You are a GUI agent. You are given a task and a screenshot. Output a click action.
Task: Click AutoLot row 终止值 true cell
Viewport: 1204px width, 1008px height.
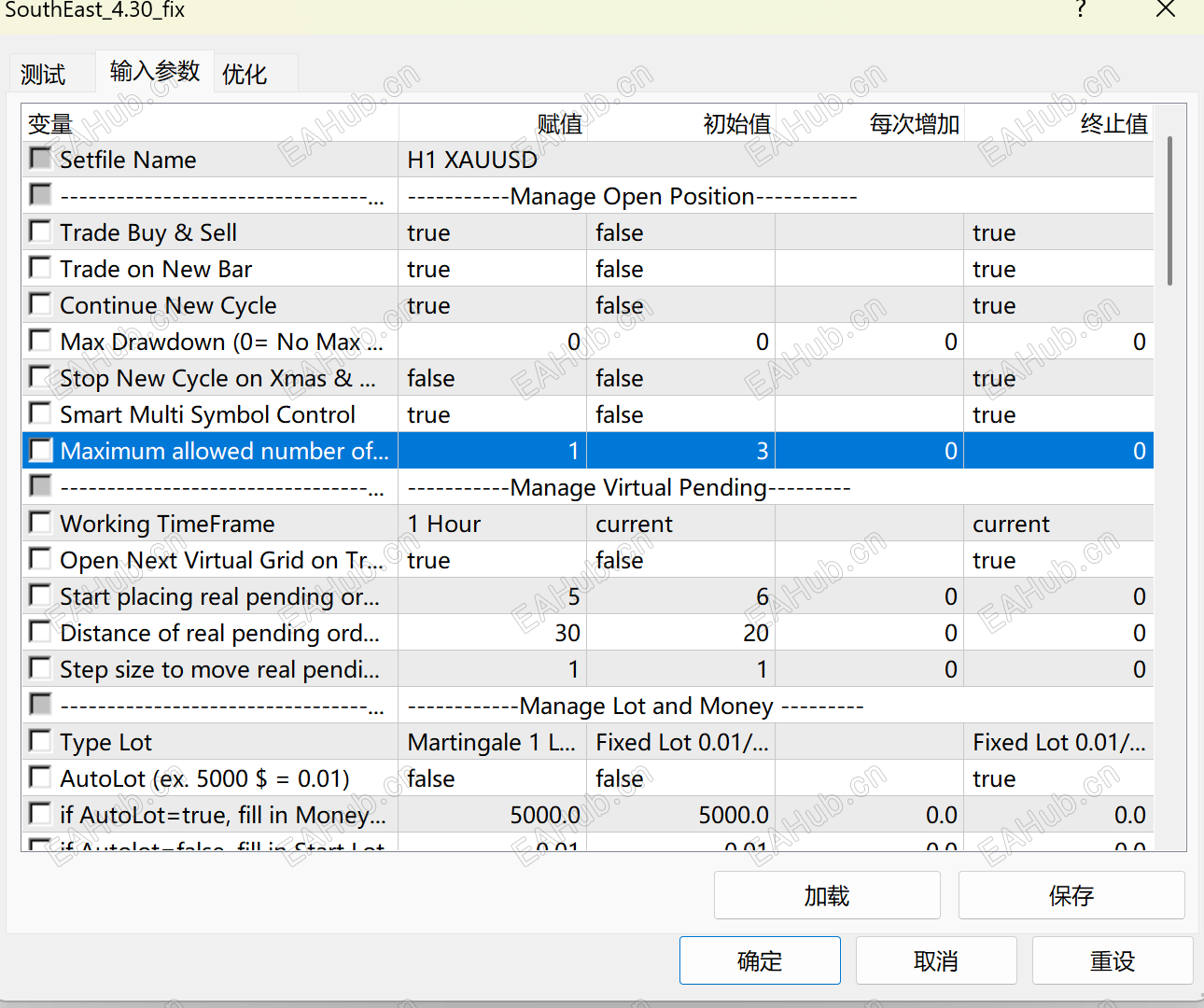click(1059, 778)
